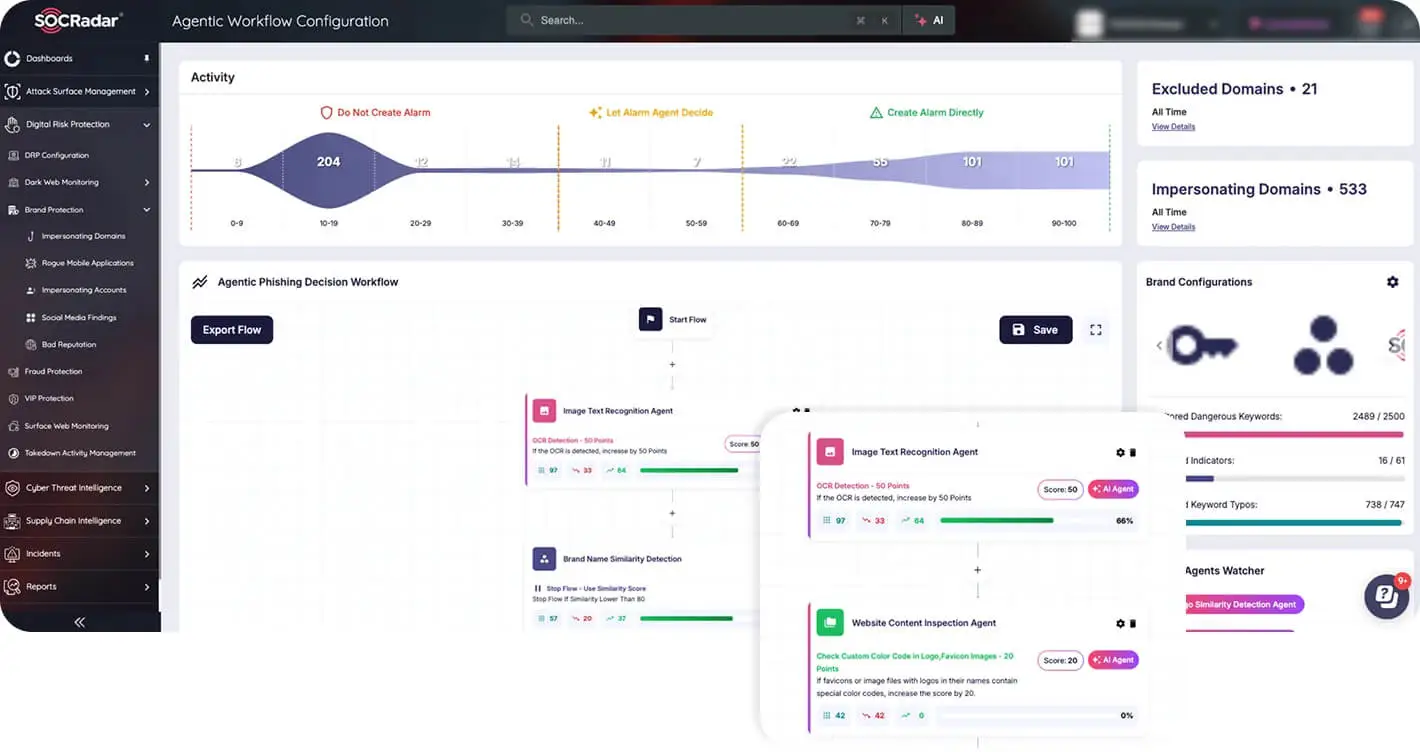Click the Brand Configurations gear icon

pos(1392,282)
